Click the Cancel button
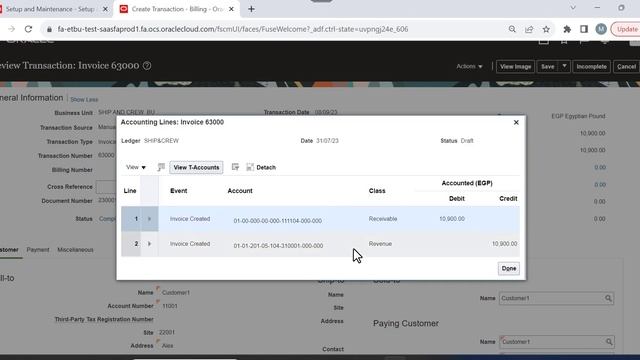Viewport: 640px width, 360px height. 626,67
